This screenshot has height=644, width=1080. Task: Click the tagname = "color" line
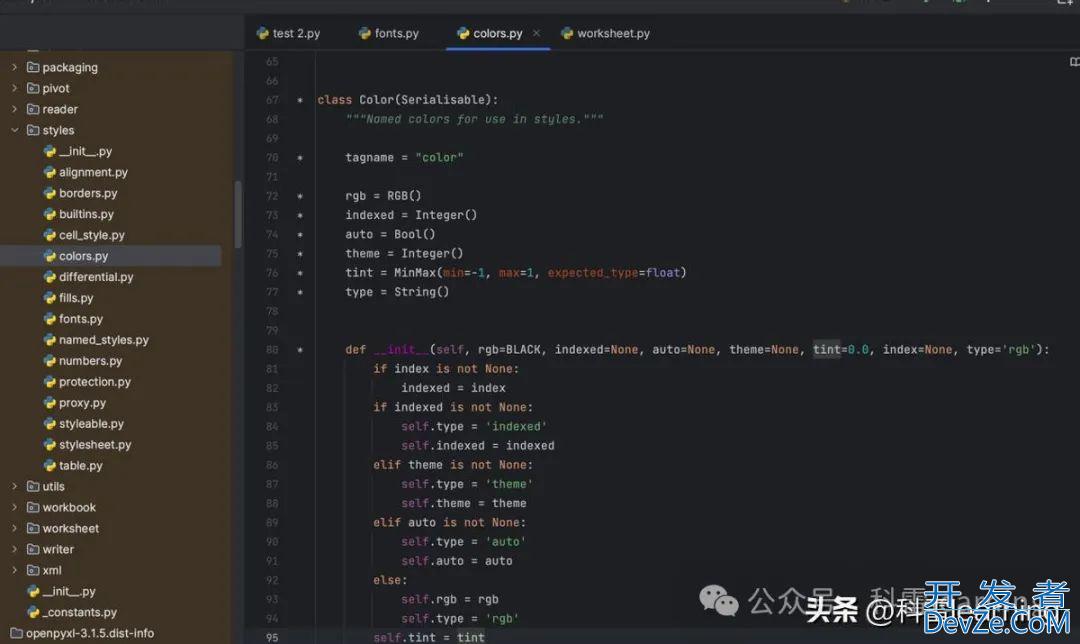tap(404, 158)
